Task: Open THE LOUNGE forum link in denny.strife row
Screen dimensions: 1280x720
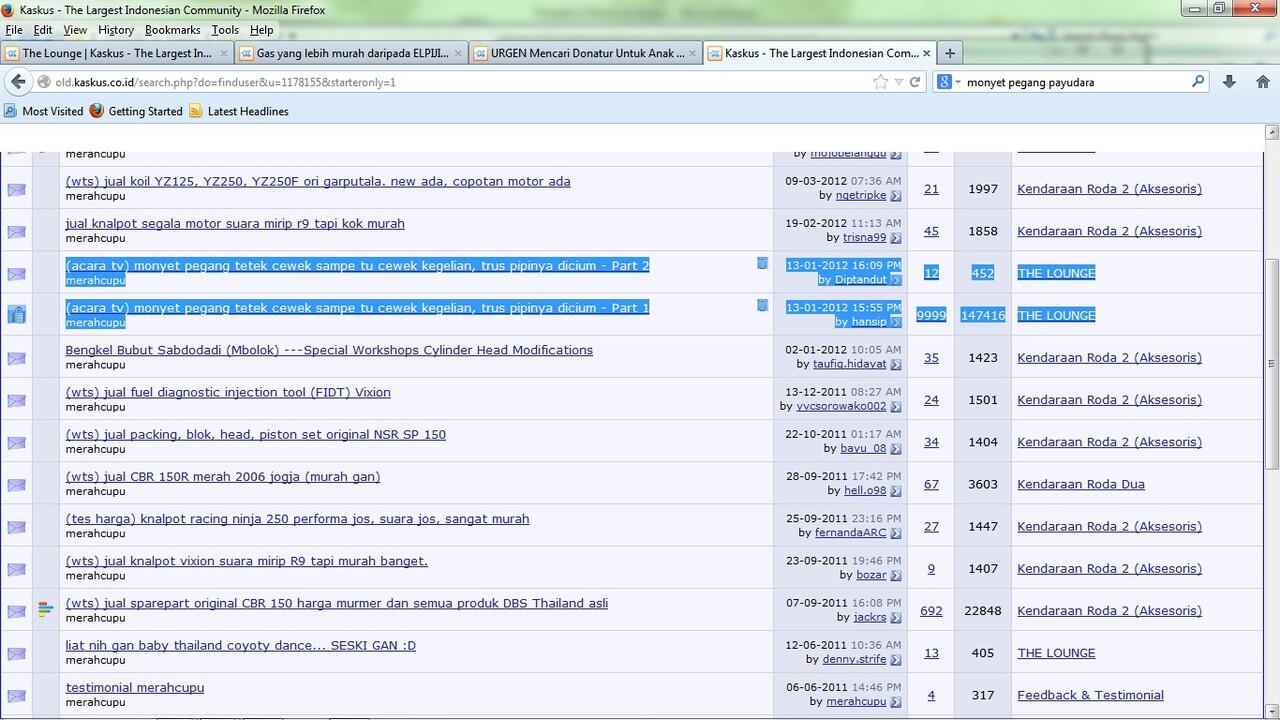Action: point(1056,653)
